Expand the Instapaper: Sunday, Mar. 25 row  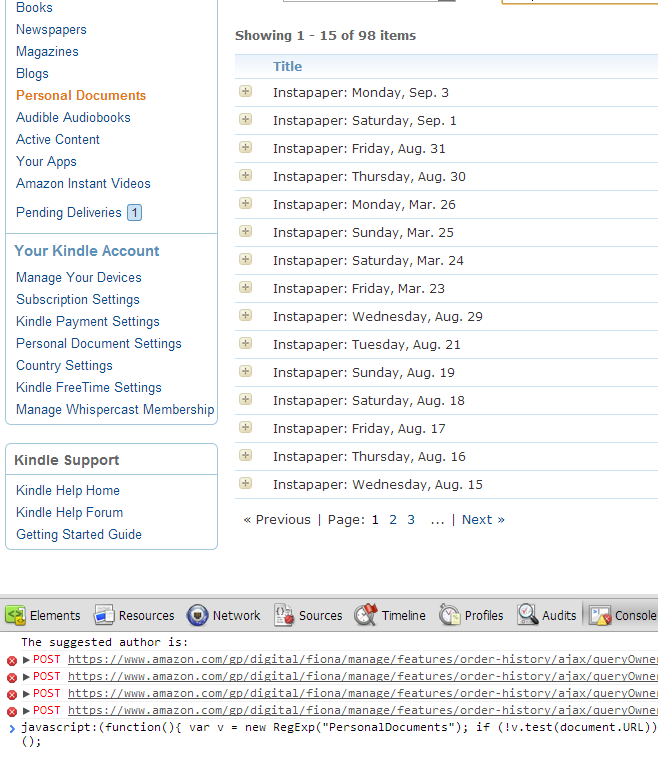point(246,231)
